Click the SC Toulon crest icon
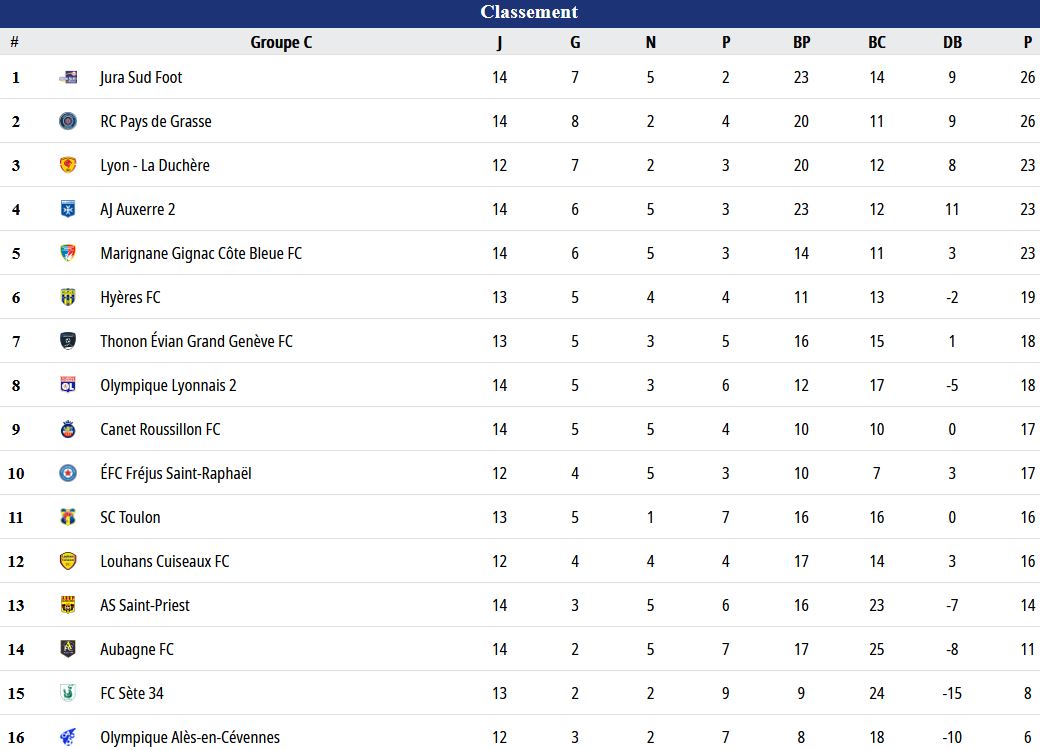This screenshot has height=750, width=1040. pyautogui.click(x=68, y=517)
